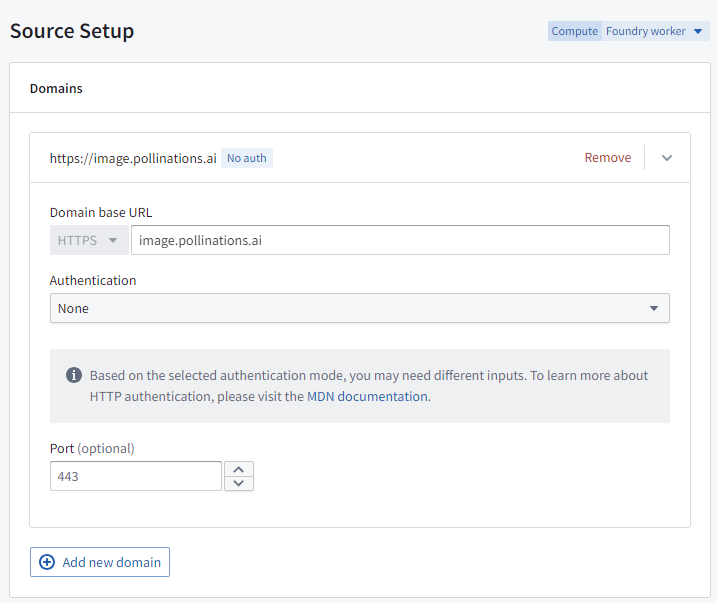The width and height of the screenshot is (717, 603).
Task: Open the Foundry worker compute dropdown
Action: click(x=654, y=31)
